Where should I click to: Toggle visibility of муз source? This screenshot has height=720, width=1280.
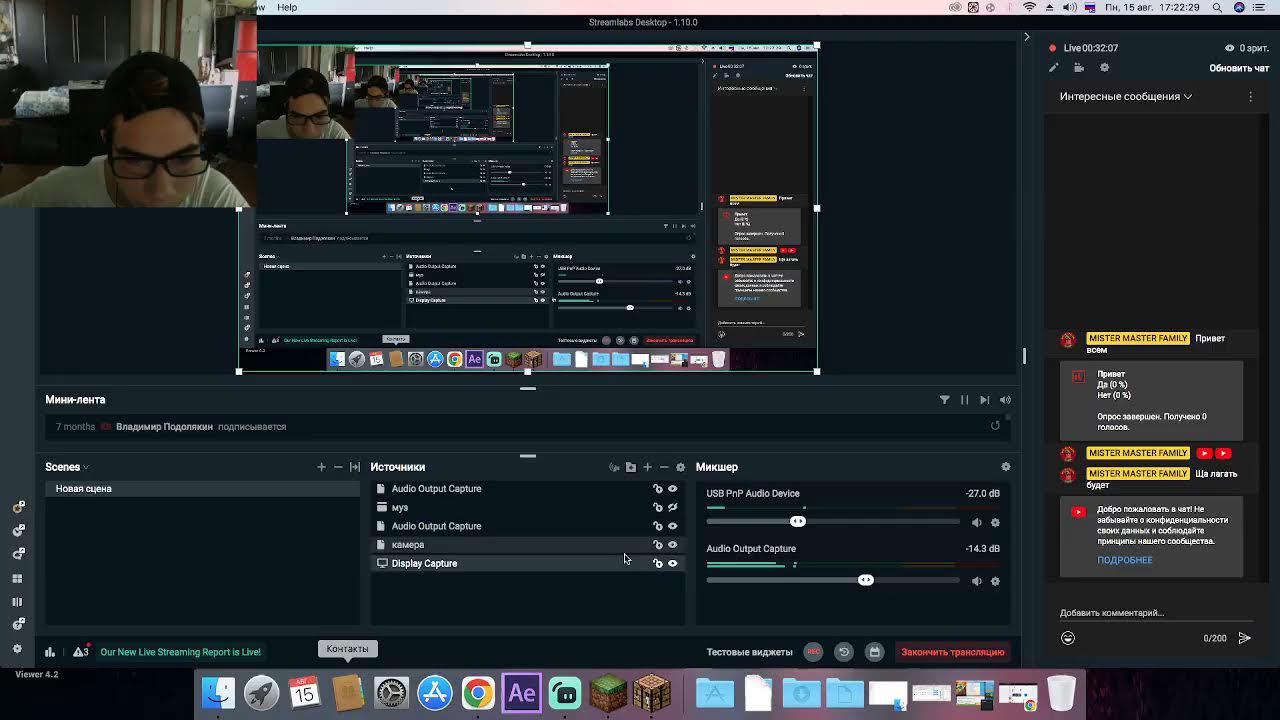(673, 507)
